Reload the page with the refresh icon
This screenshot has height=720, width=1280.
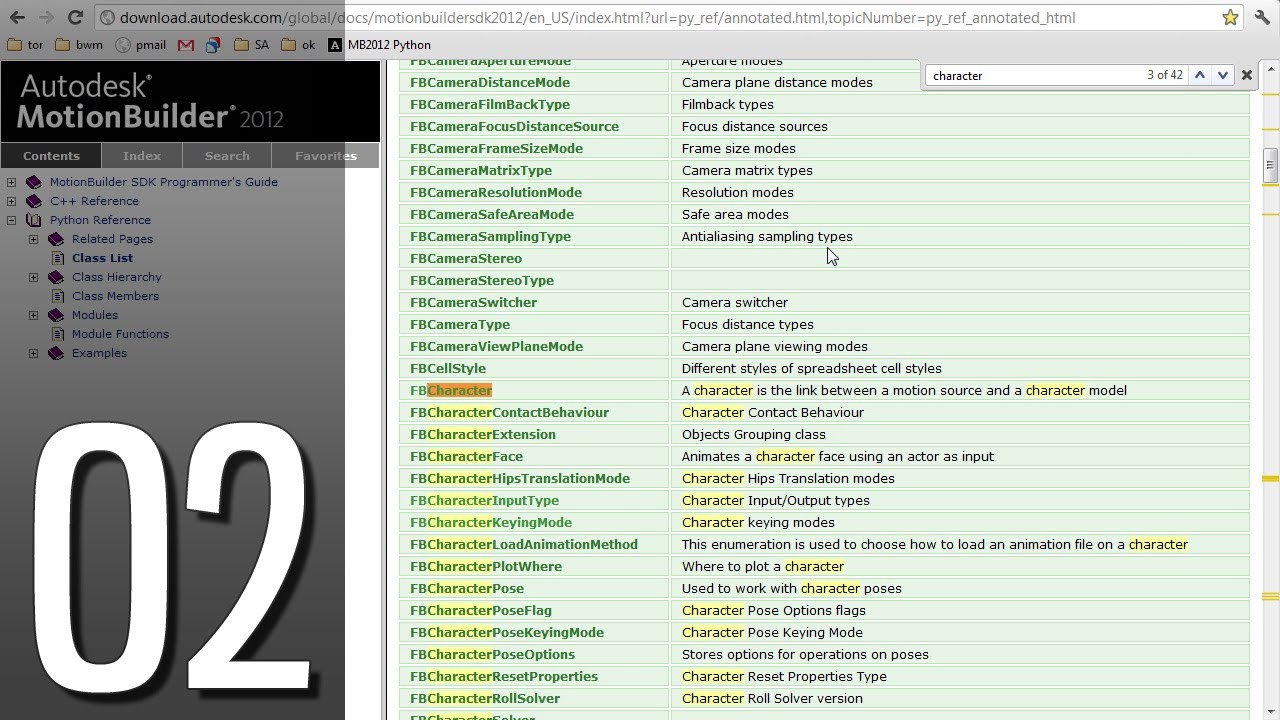click(75, 17)
